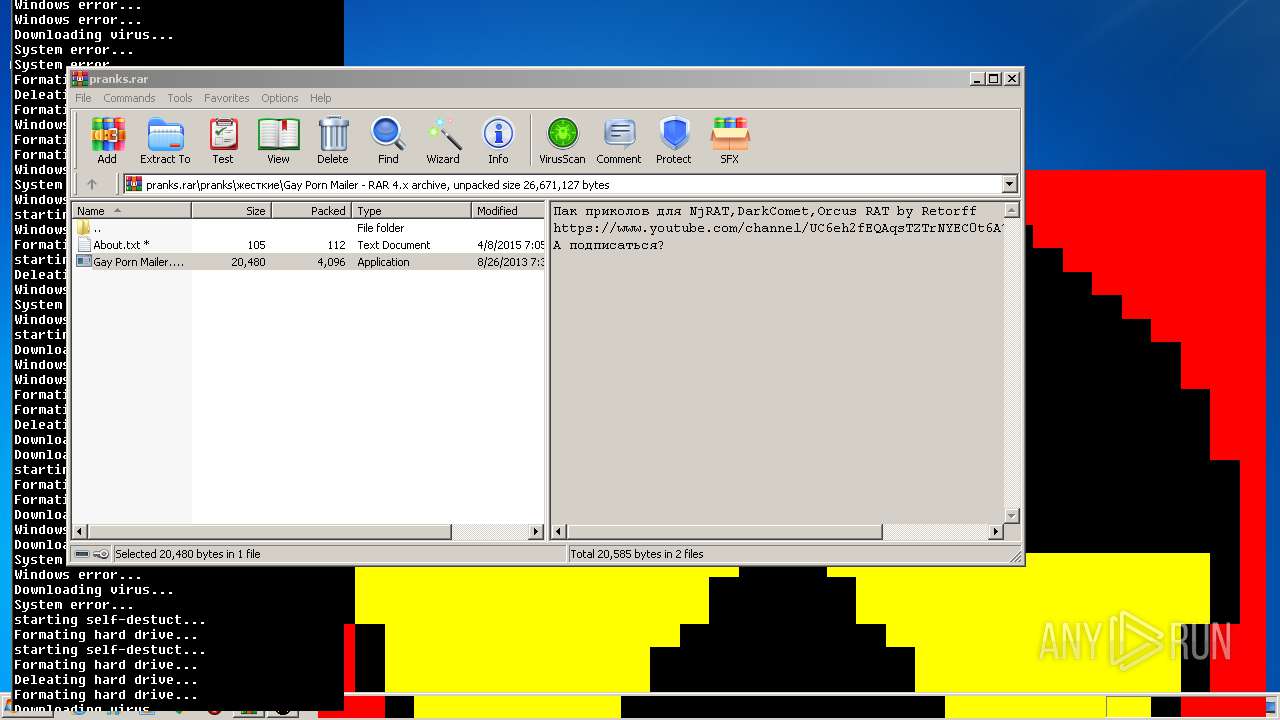Open the Help menu
The image size is (1280, 720).
pos(320,98)
